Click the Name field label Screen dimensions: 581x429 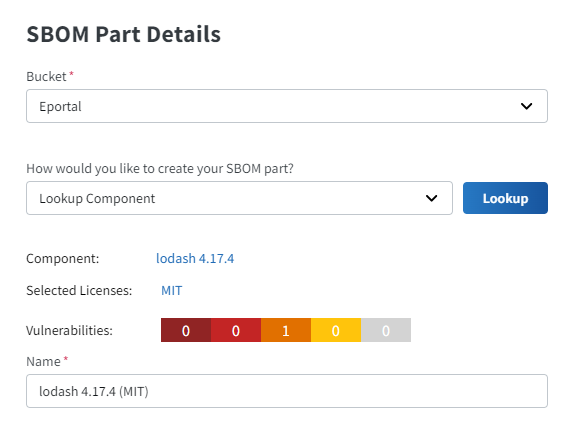[43, 362]
